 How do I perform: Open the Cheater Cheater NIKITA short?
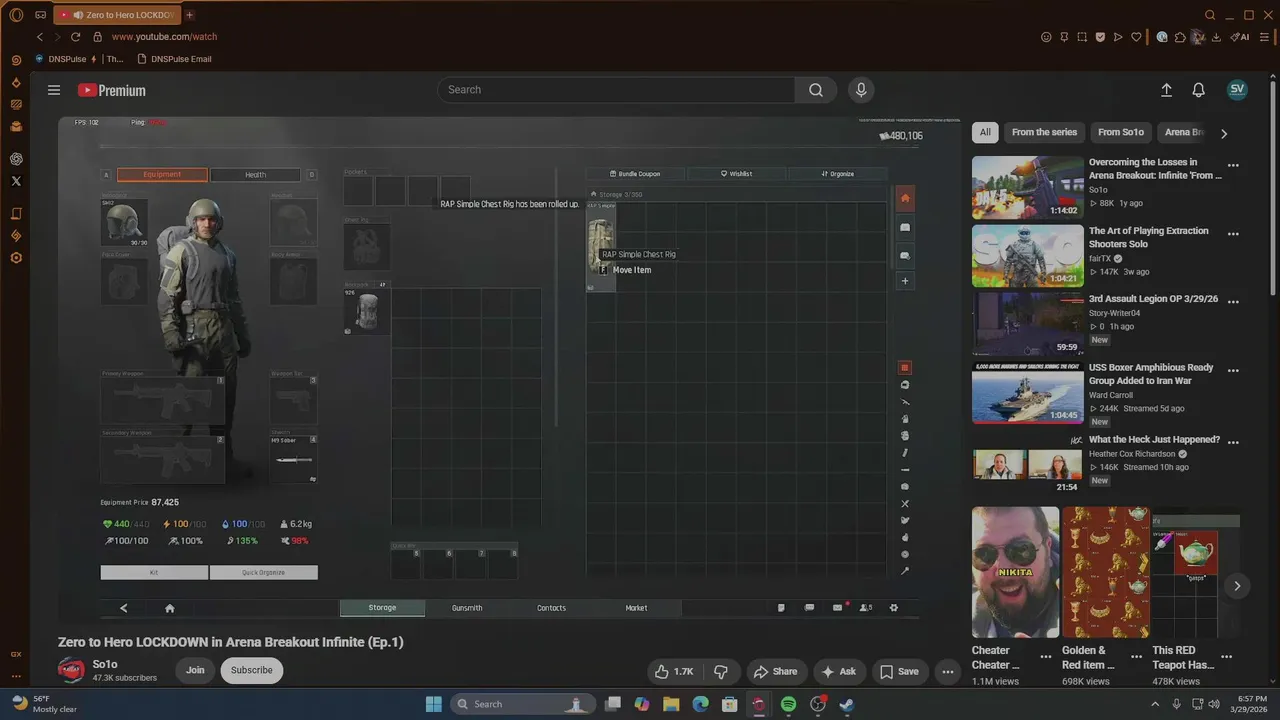pos(1015,572)
